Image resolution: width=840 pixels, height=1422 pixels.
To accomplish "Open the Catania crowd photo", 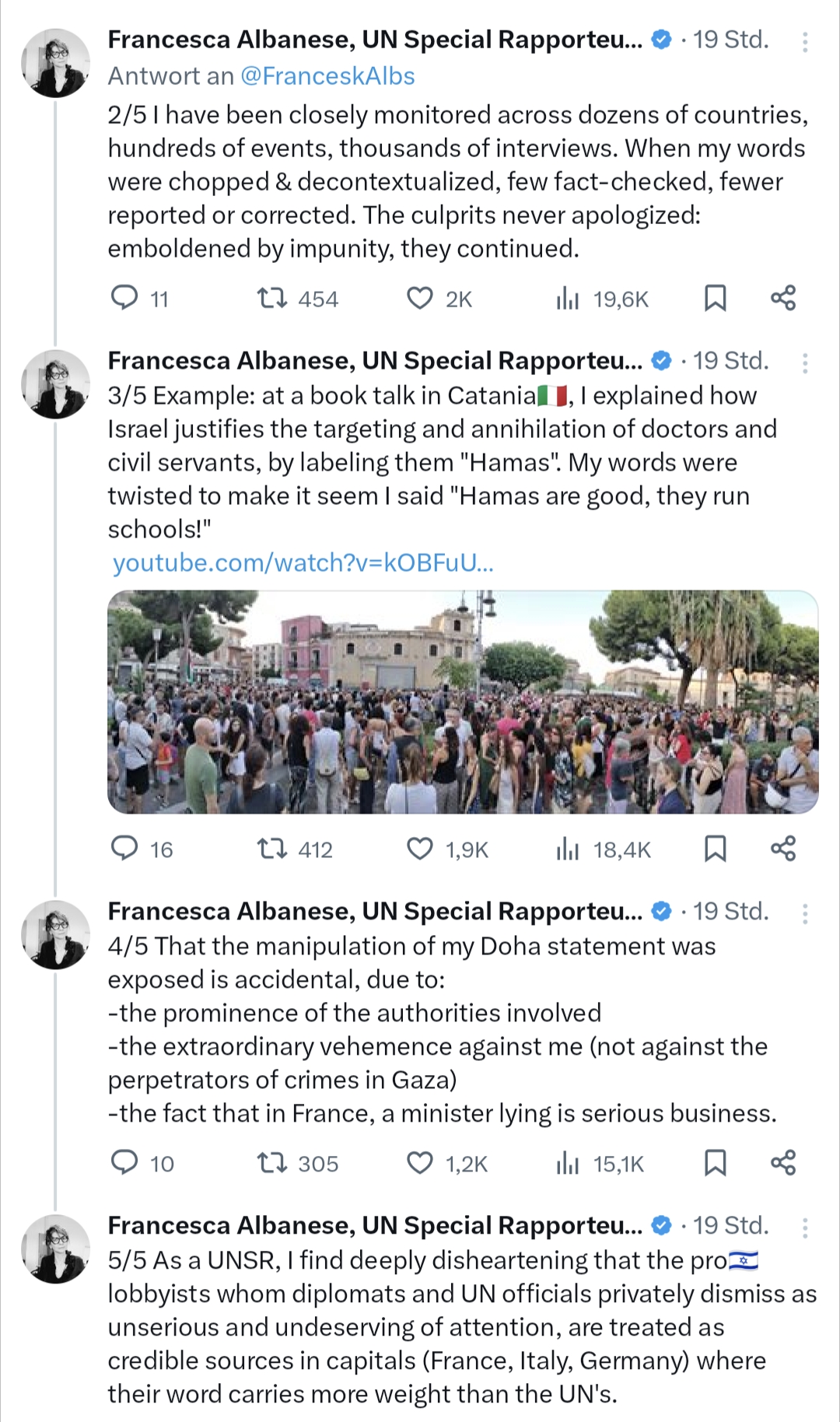I will coord(463,702).
